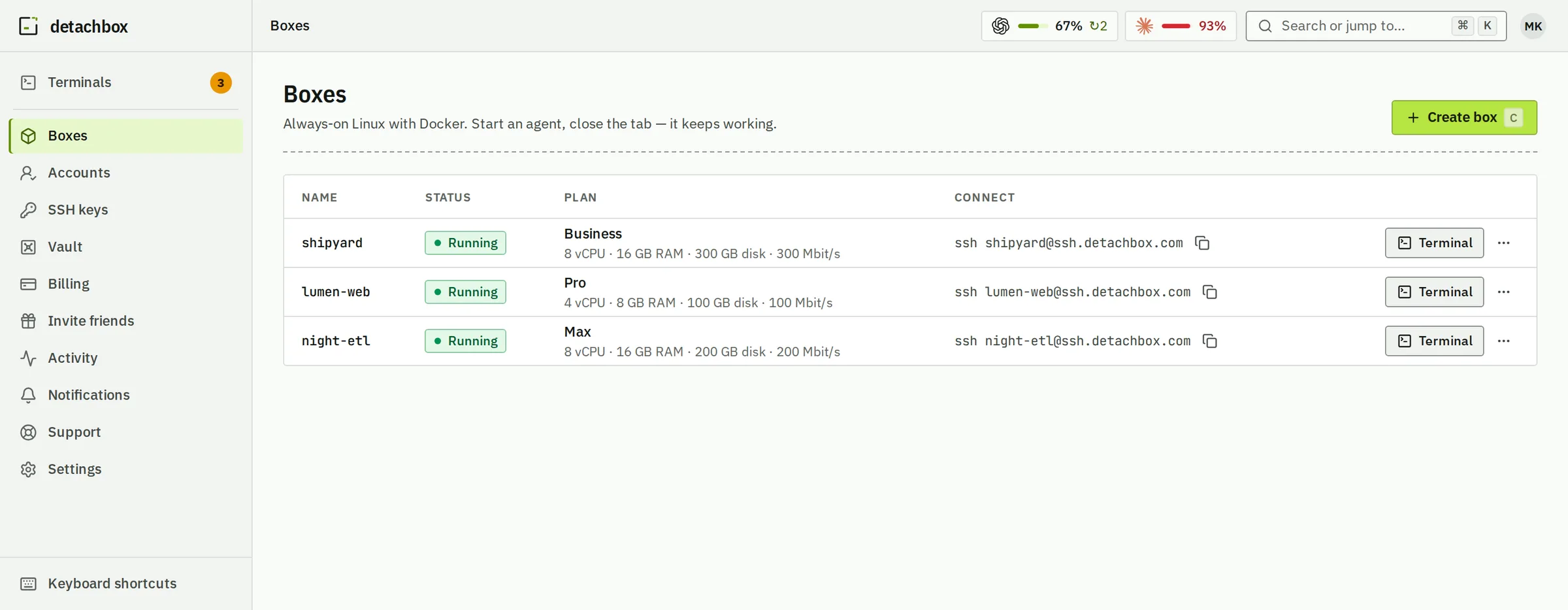Click the NAME column header
The image size is (1568, 610).
319,197
